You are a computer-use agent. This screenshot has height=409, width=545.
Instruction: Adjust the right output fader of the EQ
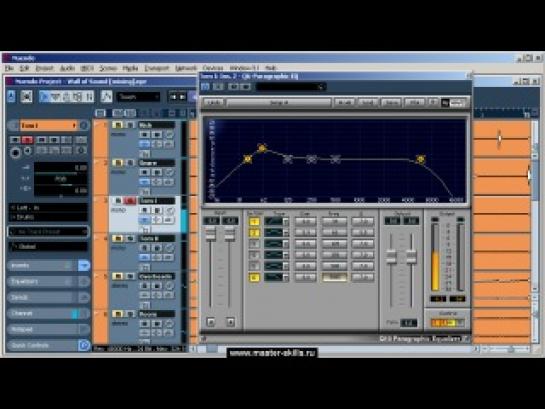(x=411, y=256)
